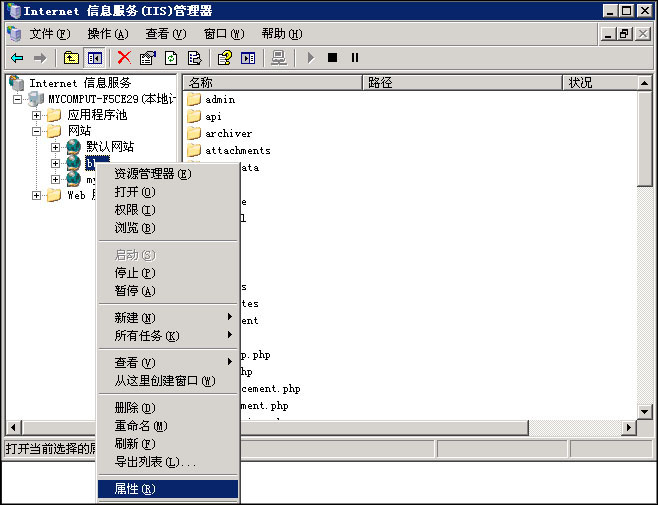The image size is (658, 505).
Task: Open the admin folder in the list
Action: (x=219, y=100)
